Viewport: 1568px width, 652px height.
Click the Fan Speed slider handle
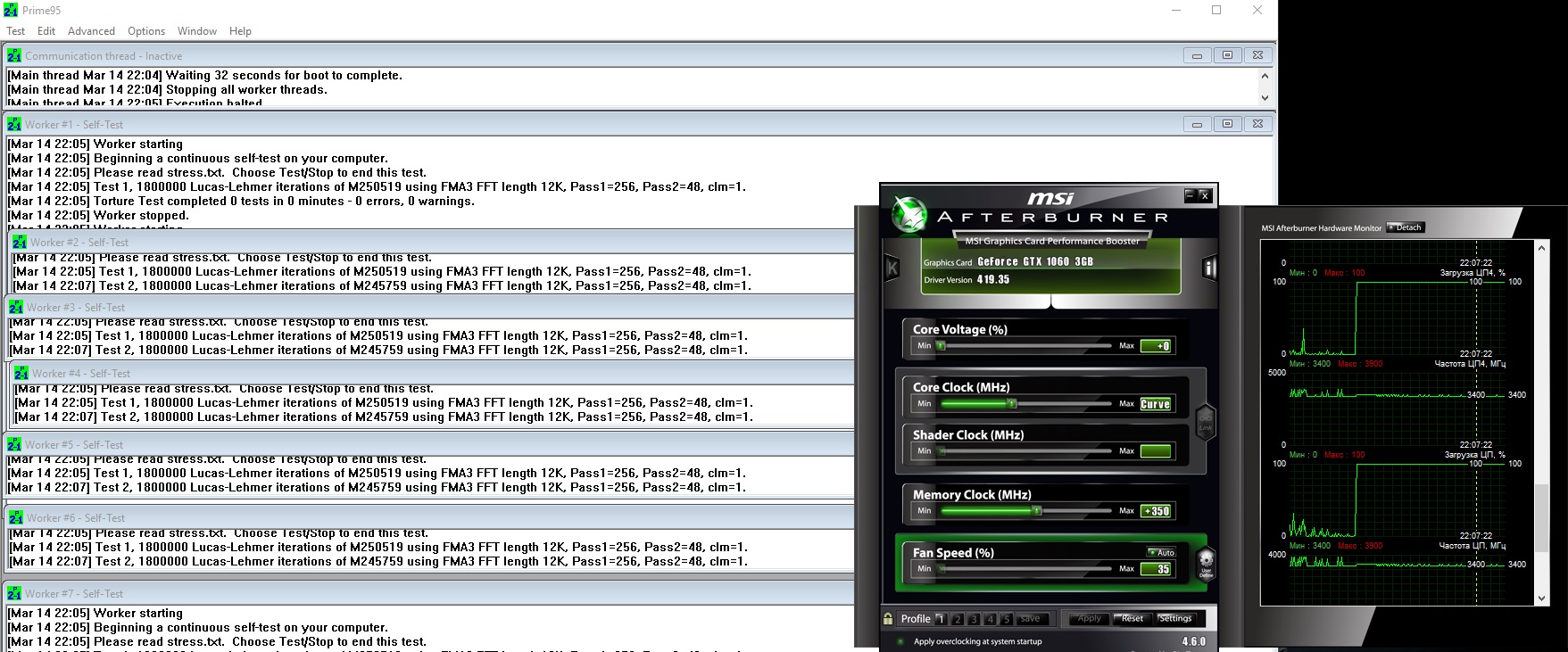tap(941, 569)
